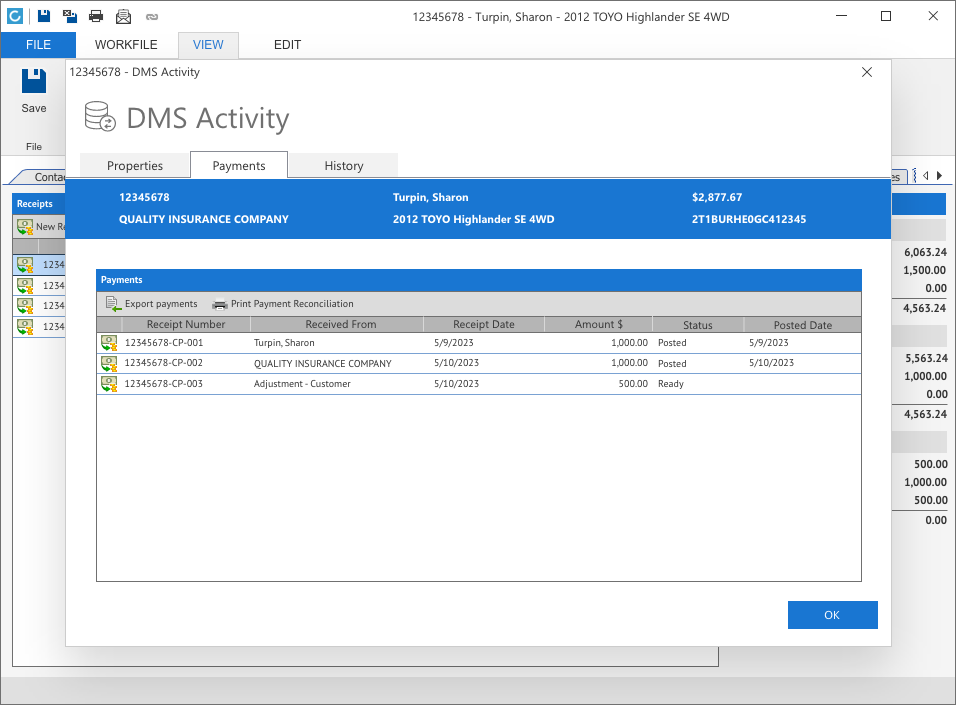Click the Email icon in the title bar

[x=123, y=16]
